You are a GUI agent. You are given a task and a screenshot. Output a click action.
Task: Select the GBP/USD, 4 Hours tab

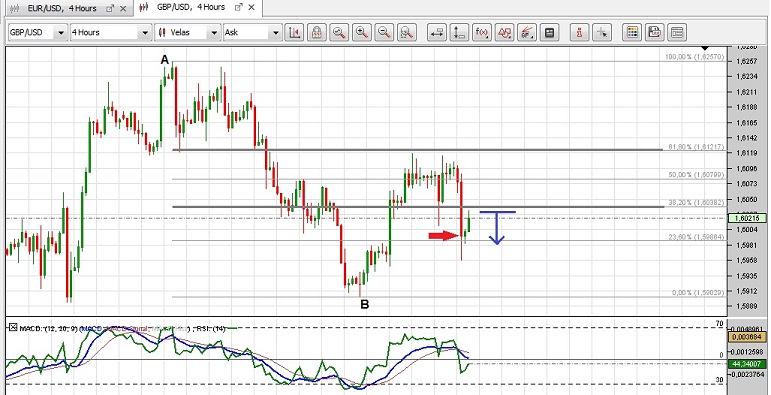[x=191, y=7]
